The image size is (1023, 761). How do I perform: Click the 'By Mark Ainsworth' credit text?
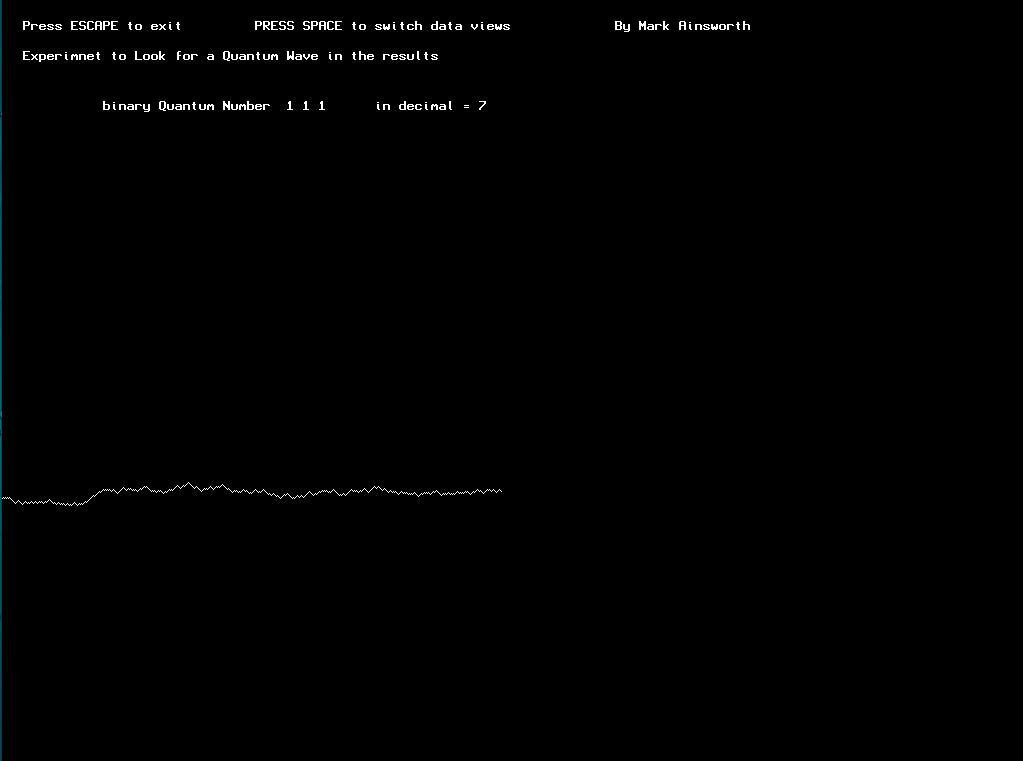pyautogui.click(x=682, y=26)
